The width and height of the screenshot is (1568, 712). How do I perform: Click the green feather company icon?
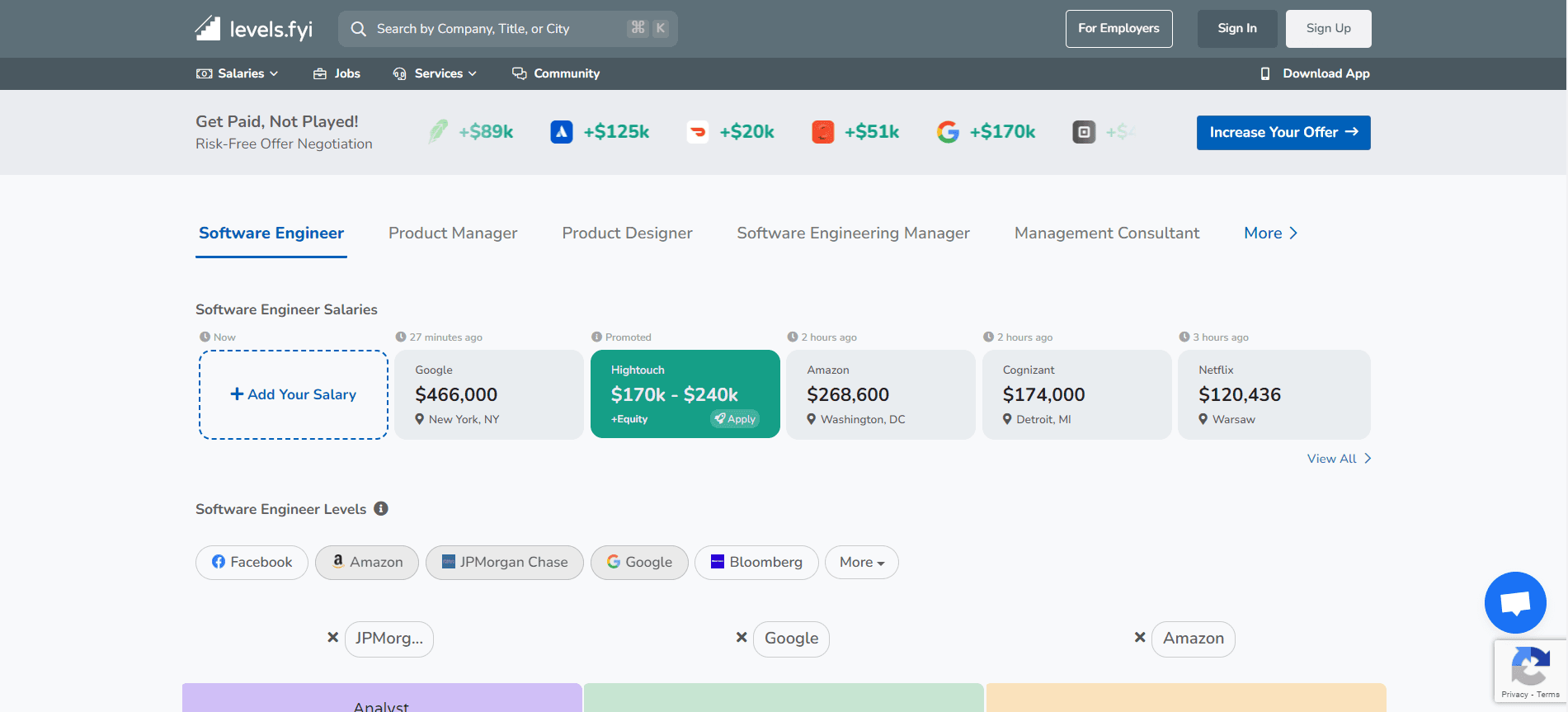point(438,131)
